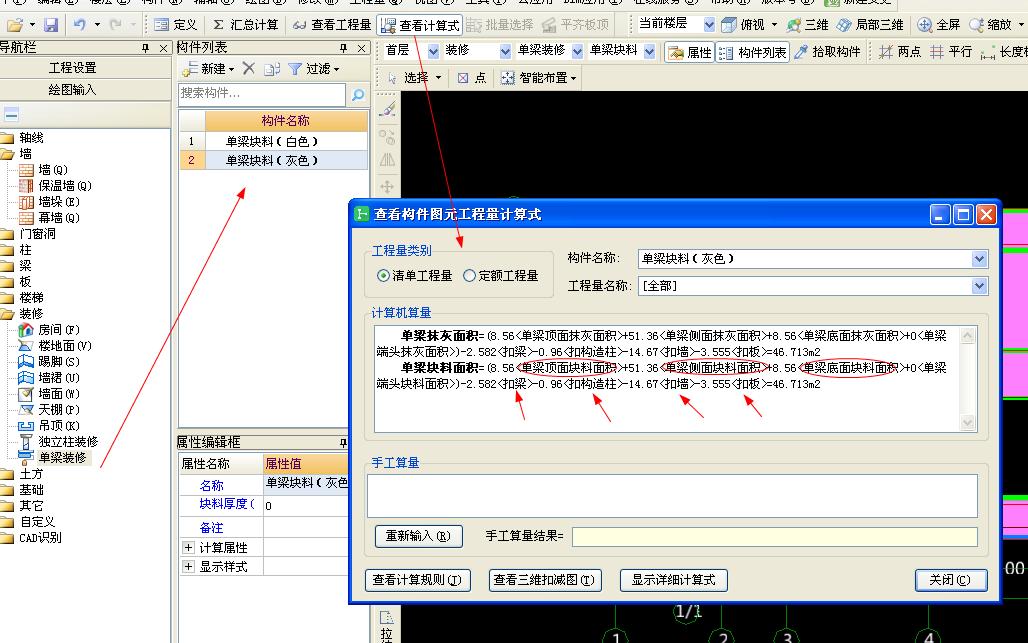Viewport: 1028px width, 643px height.
Task: Click the 查看三维扣减图 button
Action: click(x=545, y=580)
